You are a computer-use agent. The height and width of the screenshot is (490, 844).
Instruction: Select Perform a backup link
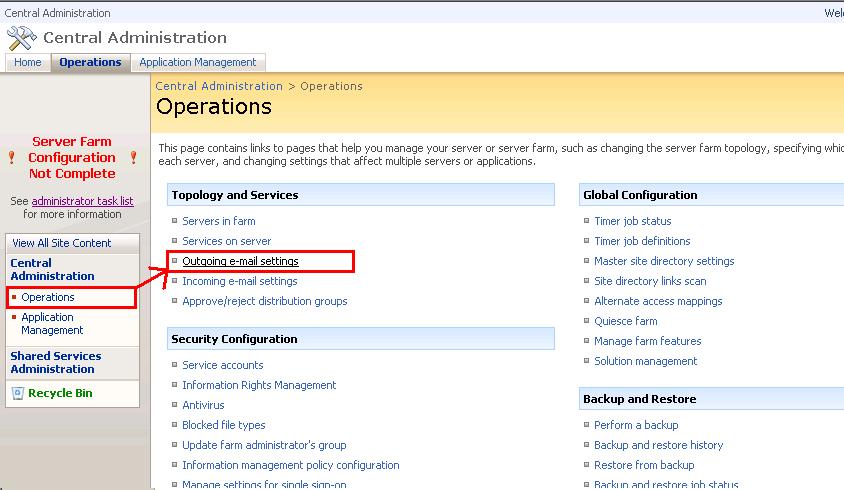(636, 425)
